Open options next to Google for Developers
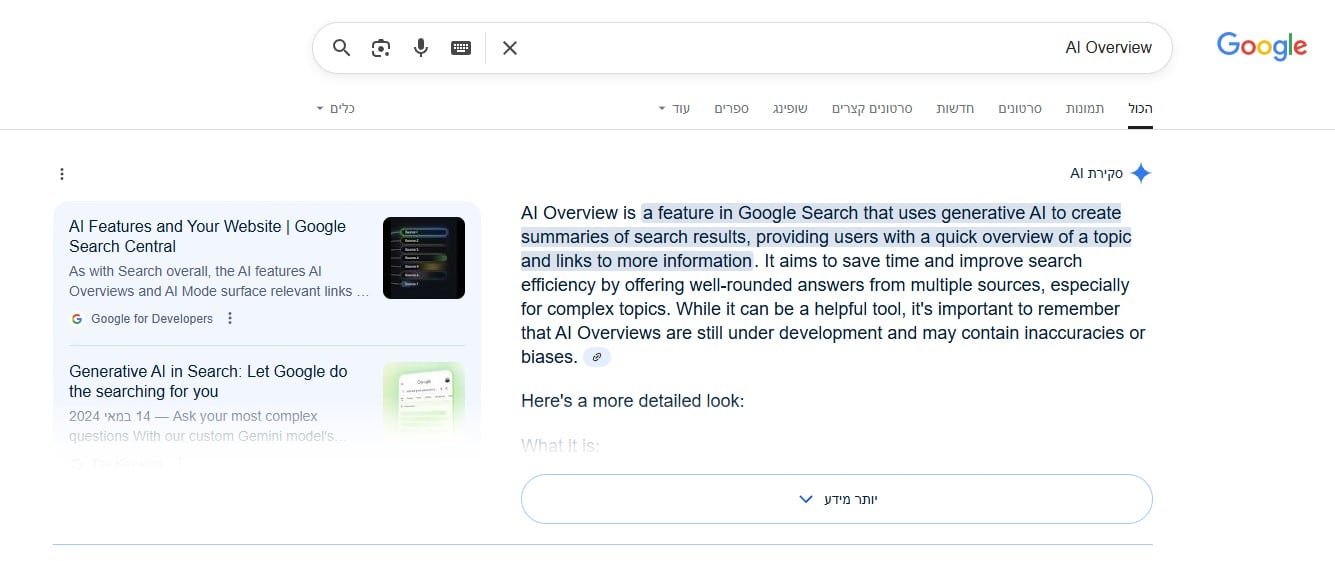The image size is (1335, 561). 230,319
